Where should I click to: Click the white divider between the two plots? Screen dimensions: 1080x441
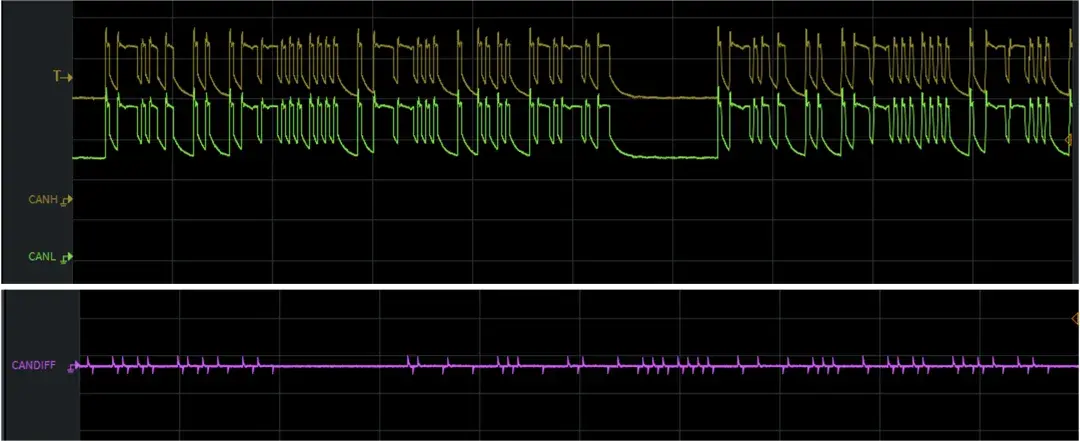point(540,287)
